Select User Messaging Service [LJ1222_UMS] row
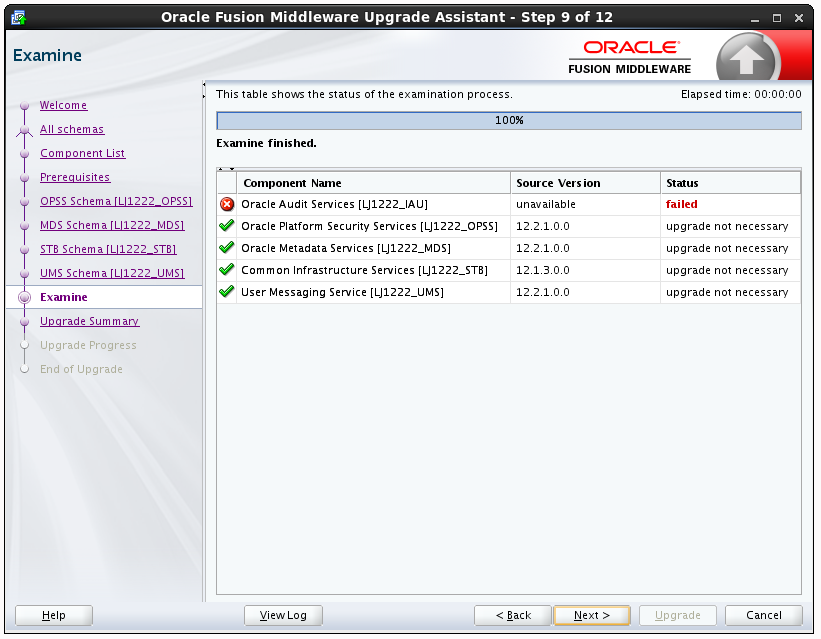 pos(509,292)
